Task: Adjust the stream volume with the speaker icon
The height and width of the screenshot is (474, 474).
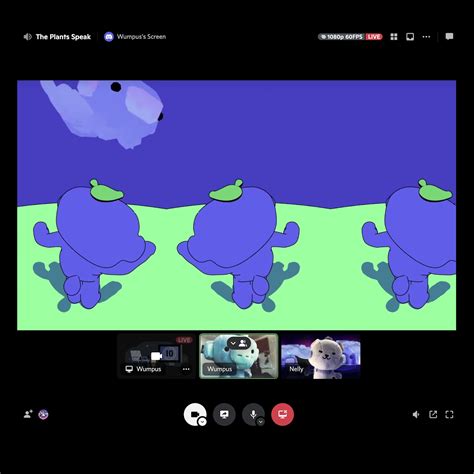Action: [x=416, y=414]
